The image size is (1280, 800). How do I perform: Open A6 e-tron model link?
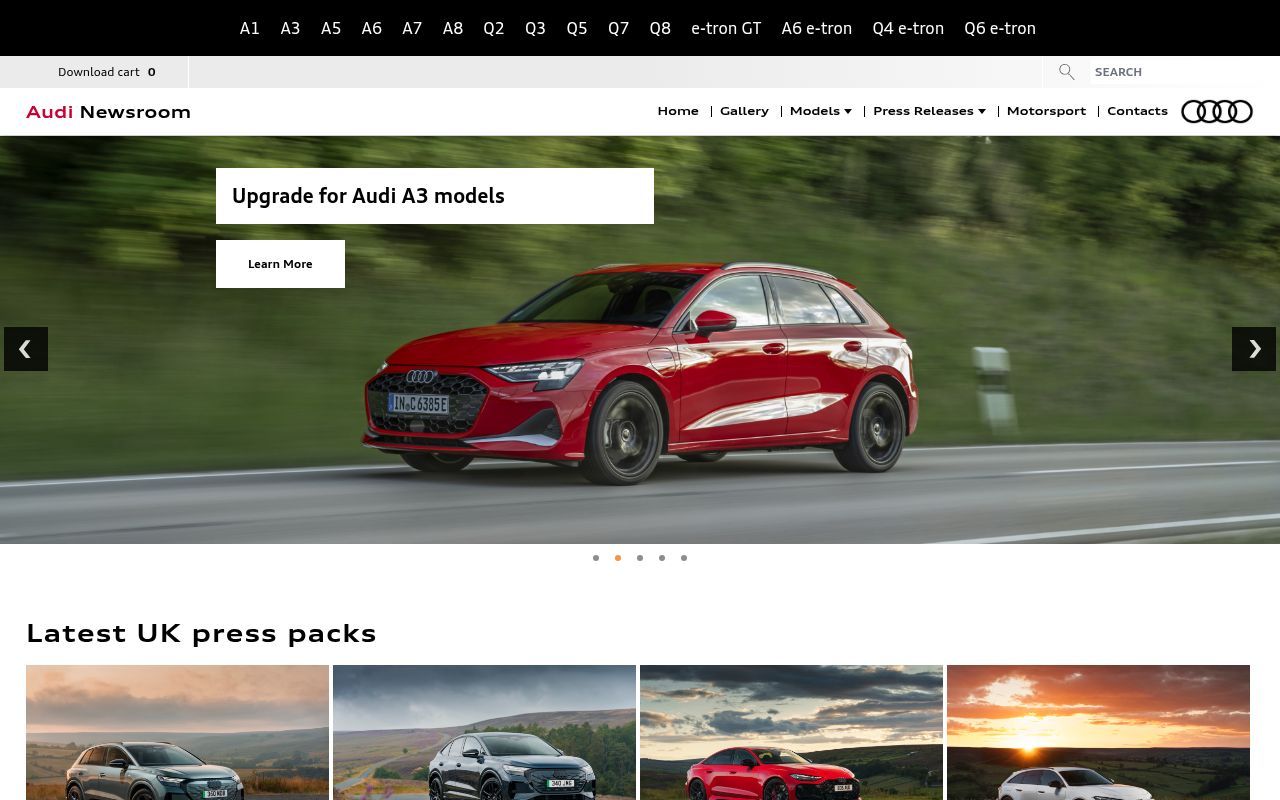click(x=817, y=28)
